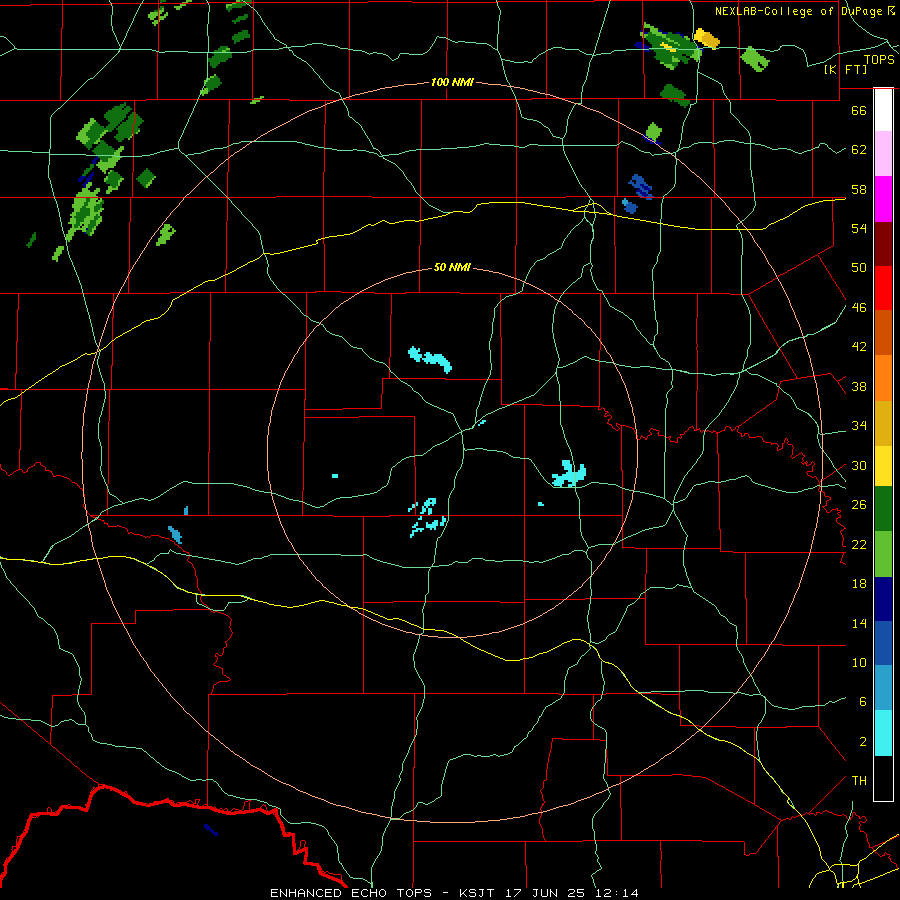
Task: Click the light pink legend swatch
Action: click(883, 154)
